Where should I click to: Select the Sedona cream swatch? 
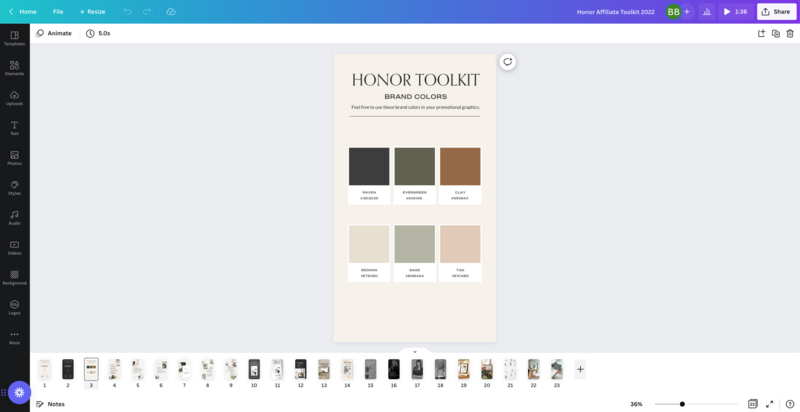(x=369, y=244)
